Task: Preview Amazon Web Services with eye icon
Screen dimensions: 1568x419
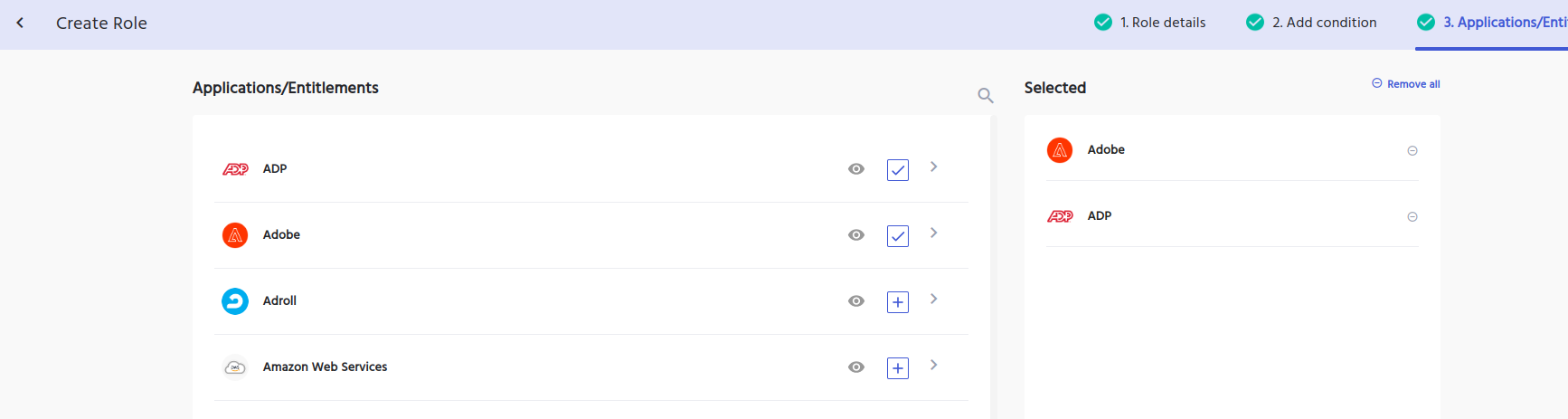Action: 856,367
